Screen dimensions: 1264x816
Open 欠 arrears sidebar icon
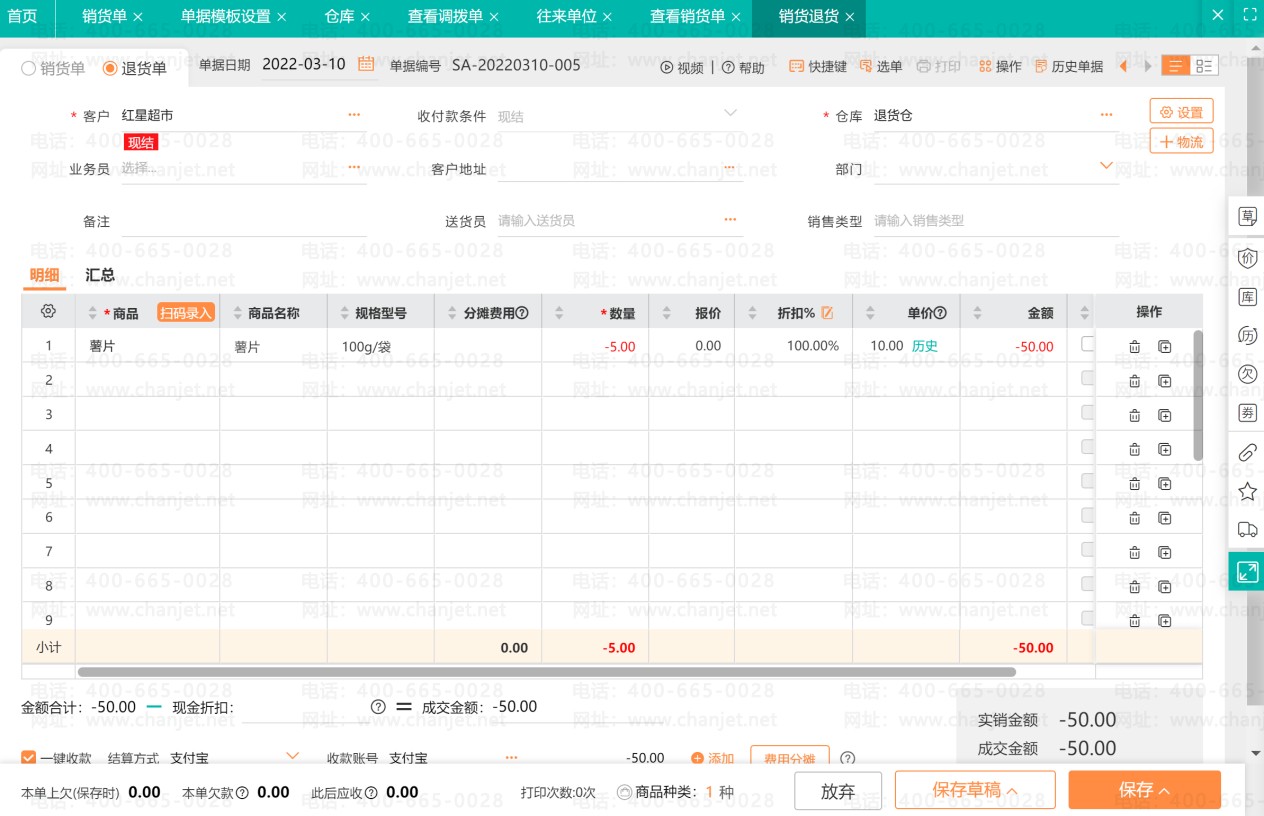point(1247,374)
